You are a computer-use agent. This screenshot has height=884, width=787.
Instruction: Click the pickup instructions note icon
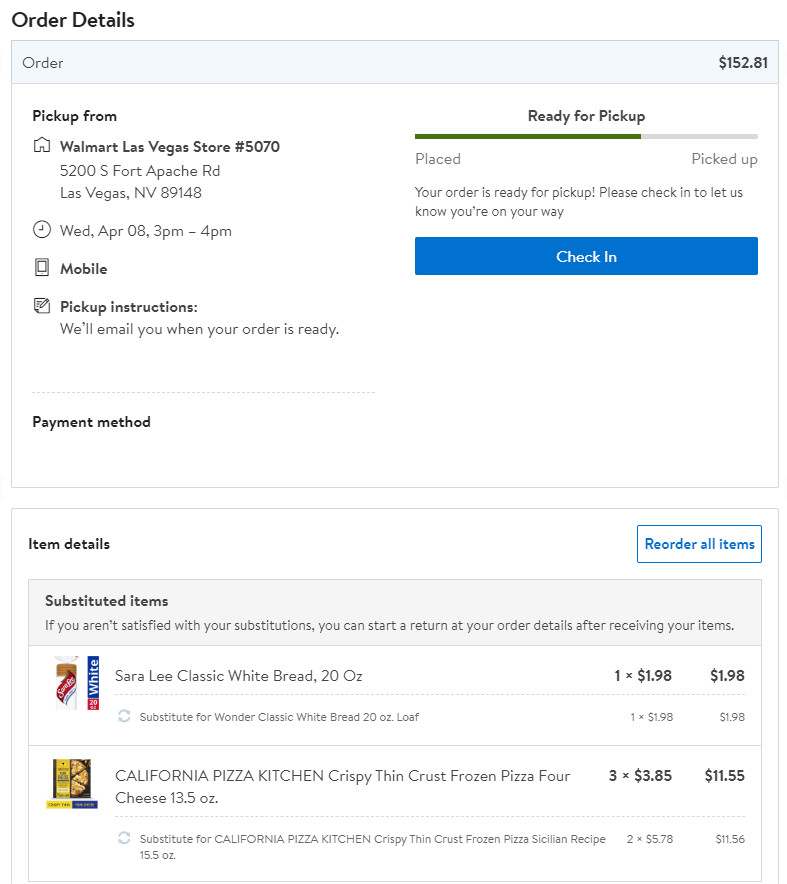coord(42,306)
